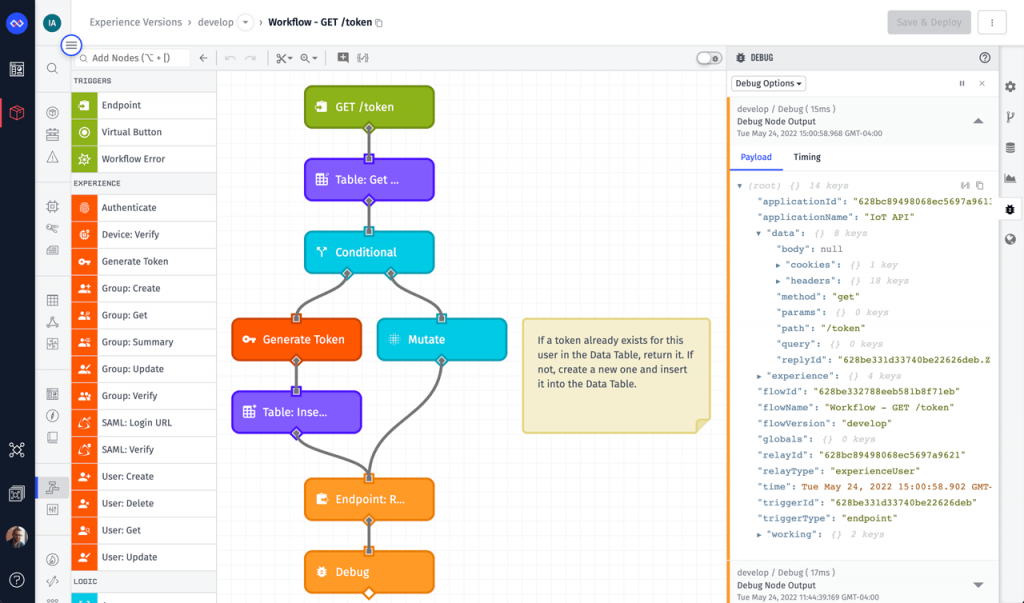Open the develop version dropdown arrow
The width and height of the screenshot is (1024, 603).
246,22
